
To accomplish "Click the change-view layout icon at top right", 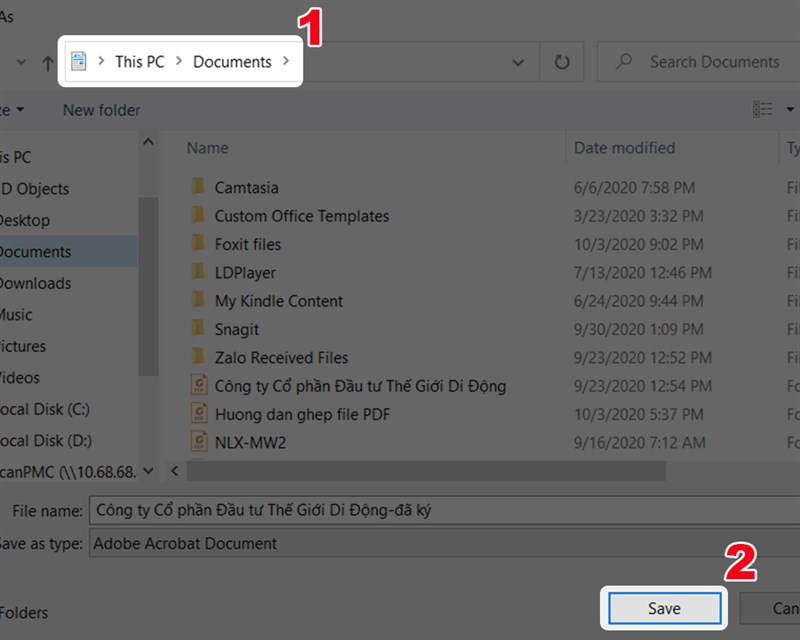I will coord(763,110).
